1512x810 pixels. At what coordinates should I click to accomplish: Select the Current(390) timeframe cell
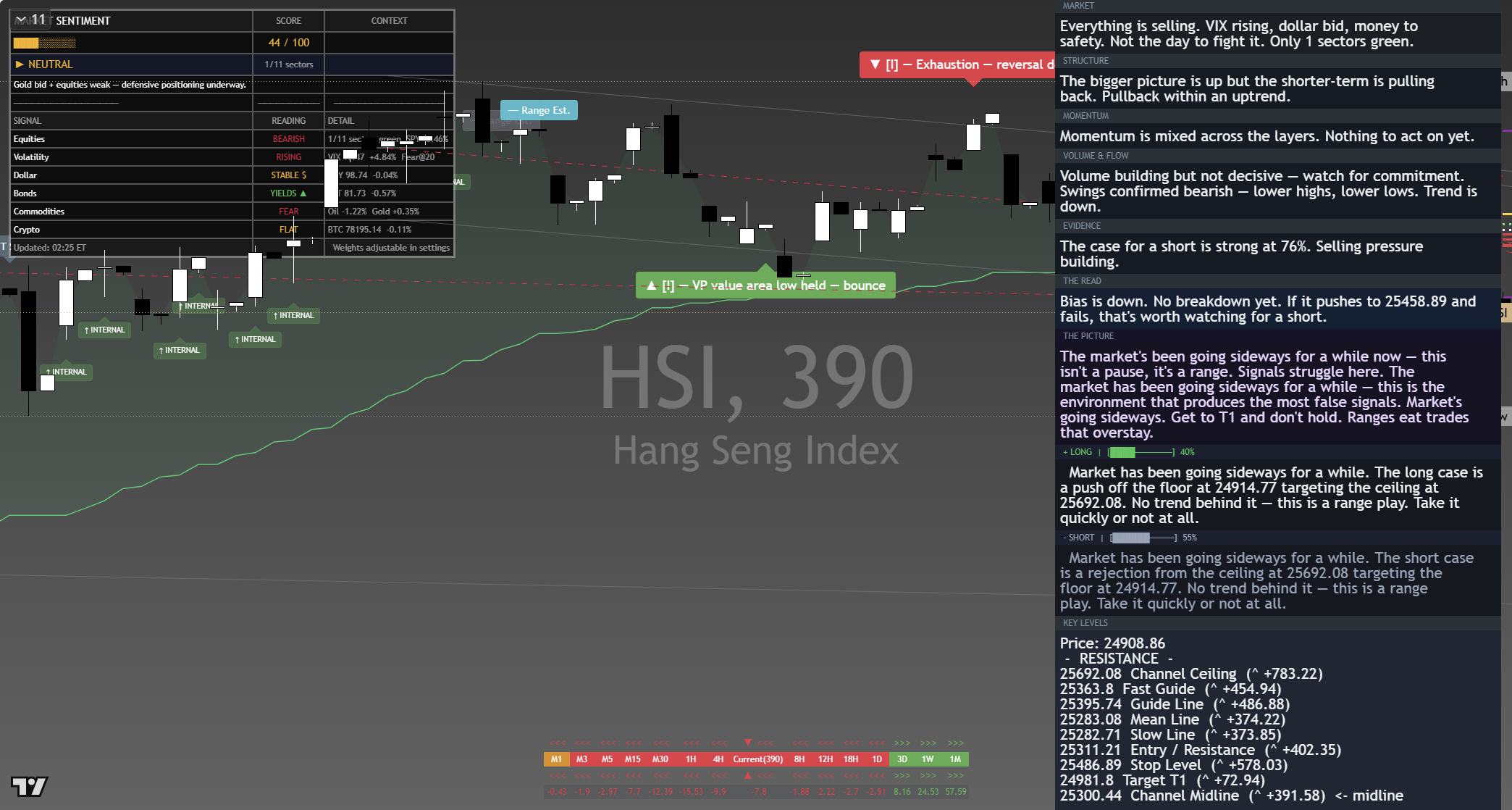(x=758, y=759)
